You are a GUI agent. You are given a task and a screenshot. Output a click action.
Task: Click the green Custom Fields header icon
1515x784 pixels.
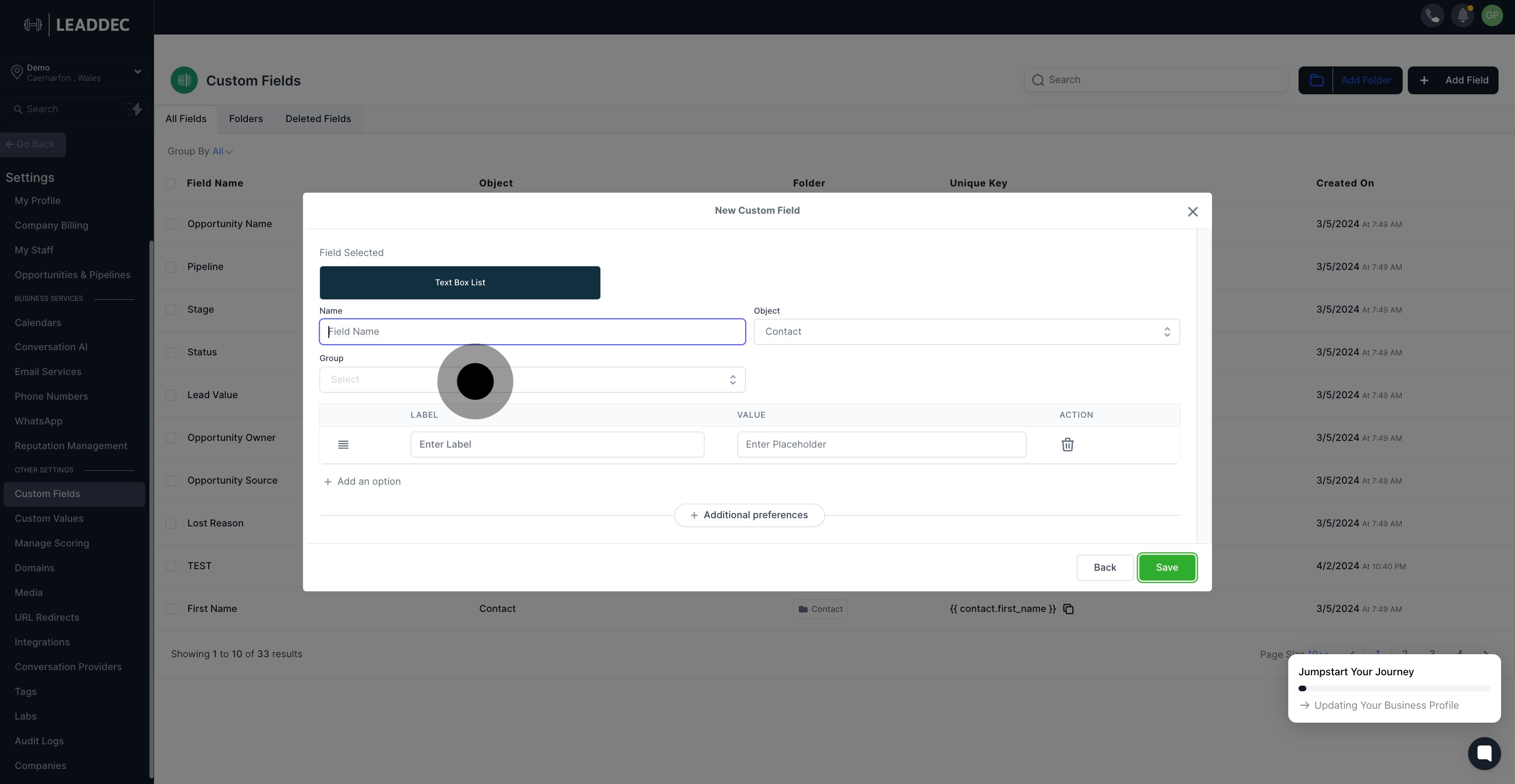(184, 80)
